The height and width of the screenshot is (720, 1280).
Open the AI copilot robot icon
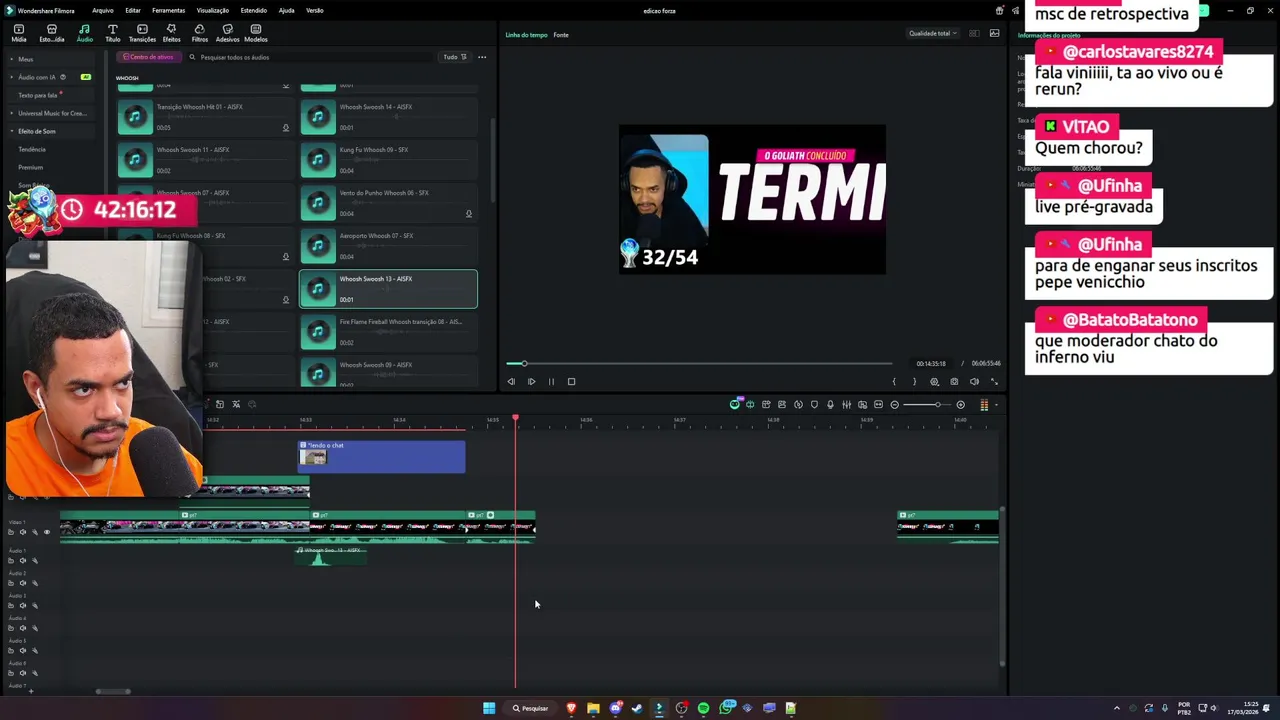pos(735,404)
